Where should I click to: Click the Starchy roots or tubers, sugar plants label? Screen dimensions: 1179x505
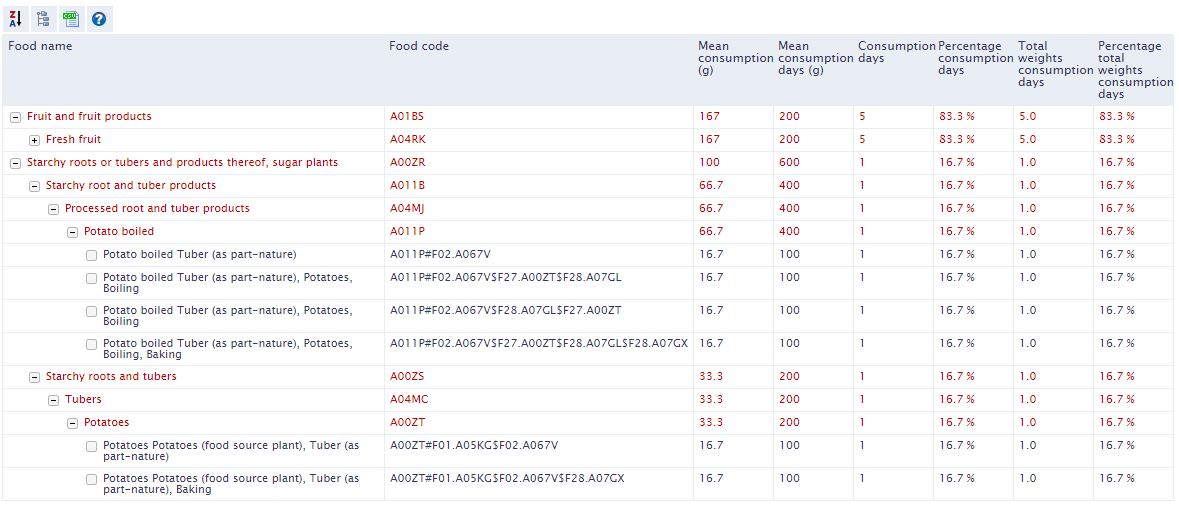pos(182,162)
